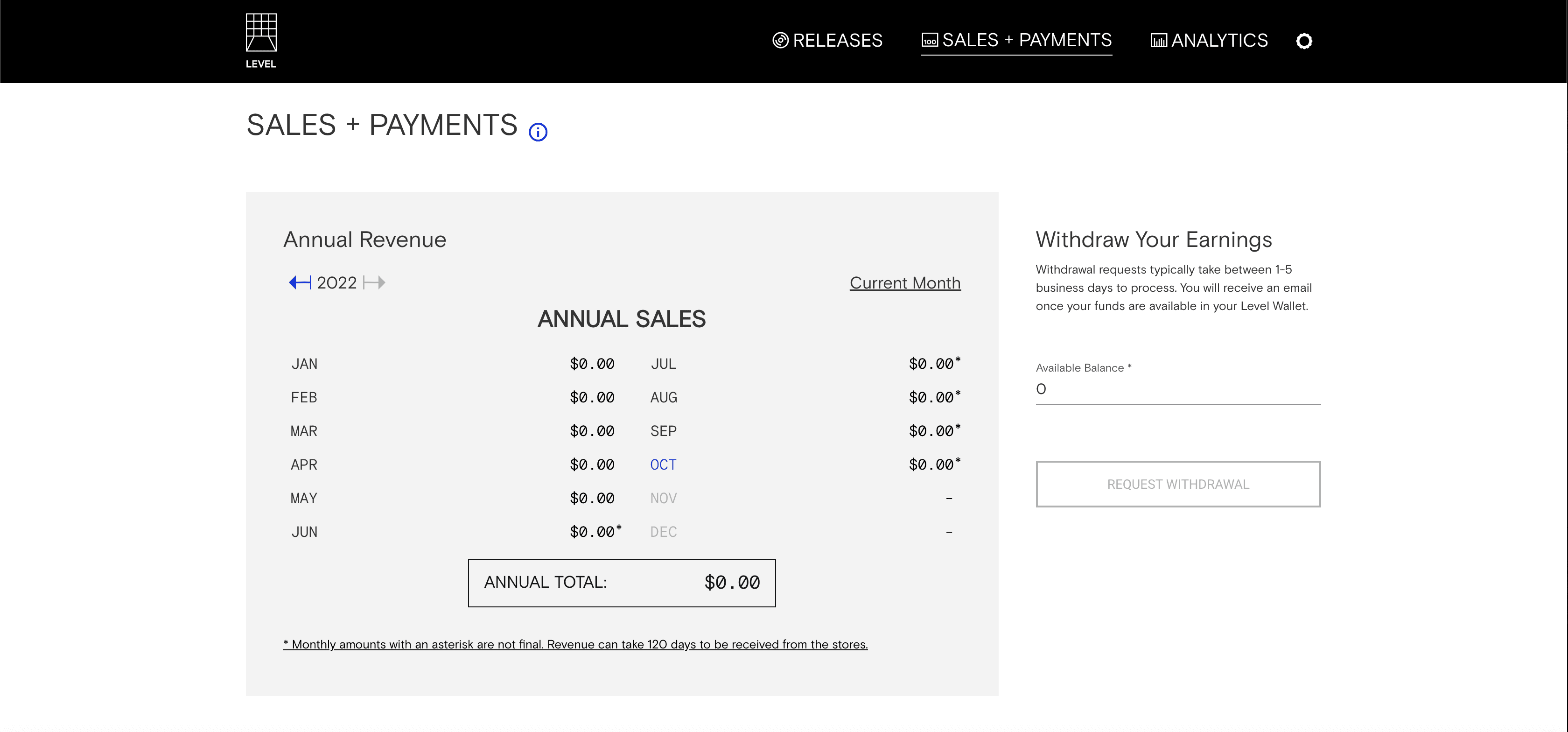Click the Sales + Payments money icon
This screenshot has width=1568, height=732.
click(930, 41)
